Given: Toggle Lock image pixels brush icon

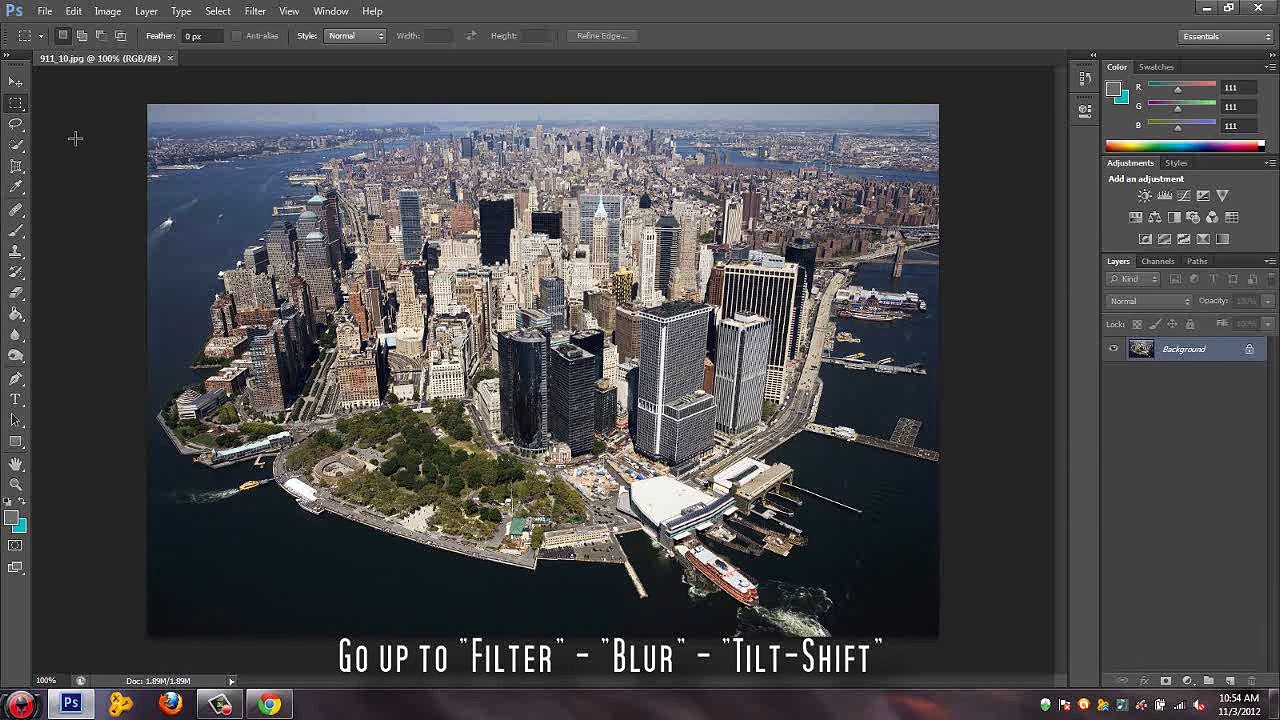Looking at the screenshot, I should pyautogui.click(x=1155, y=324).
